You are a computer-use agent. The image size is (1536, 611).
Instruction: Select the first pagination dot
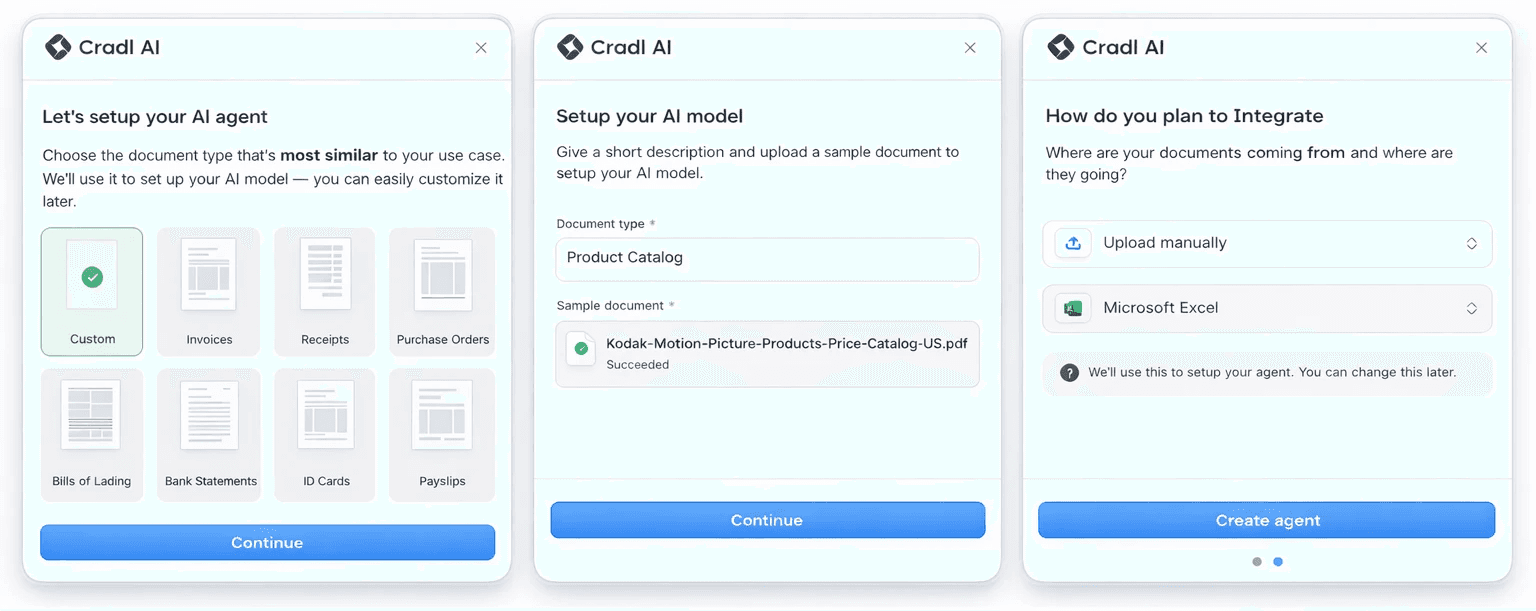[1257, 561]
